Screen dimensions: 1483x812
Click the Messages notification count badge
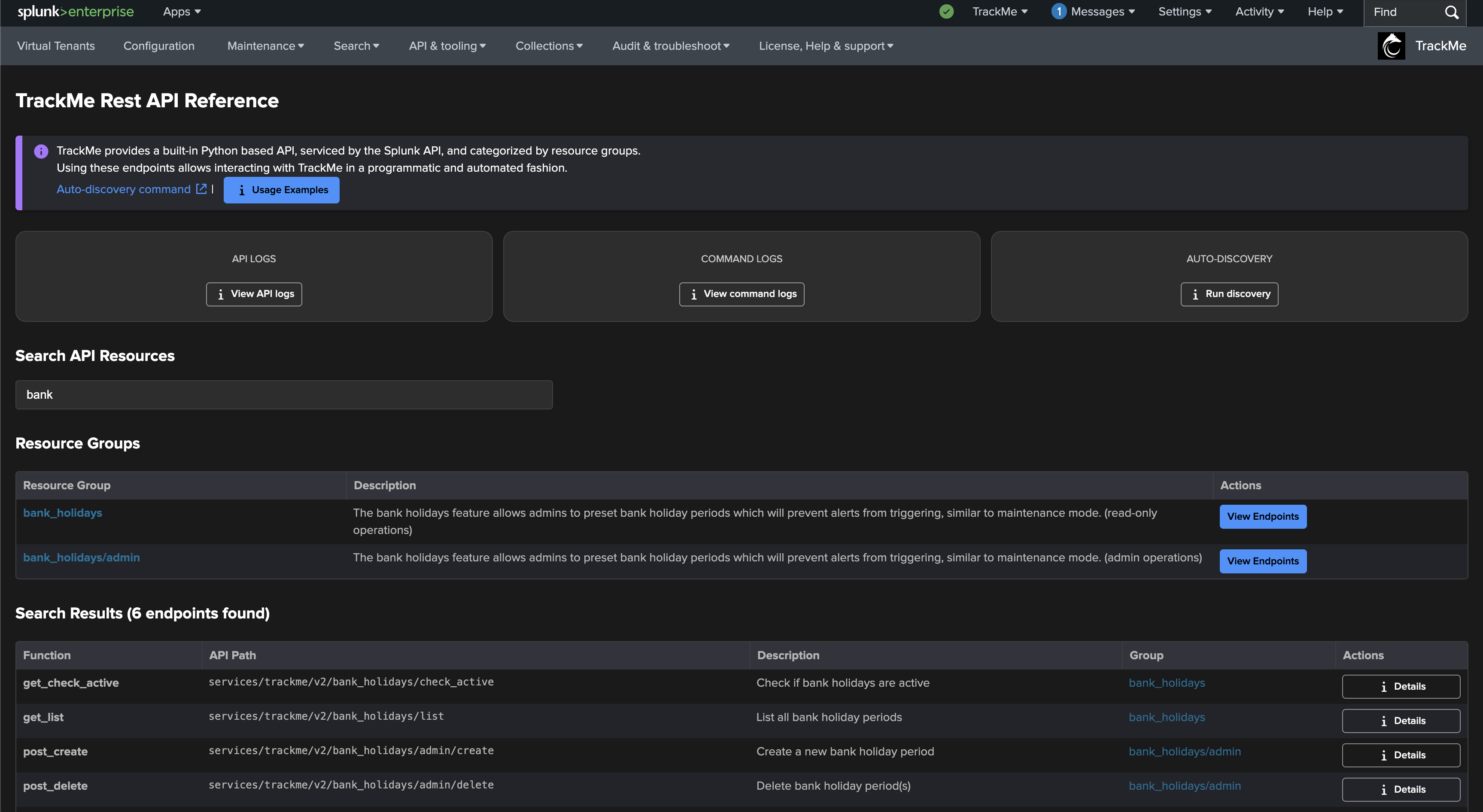tap(1058, 12)
